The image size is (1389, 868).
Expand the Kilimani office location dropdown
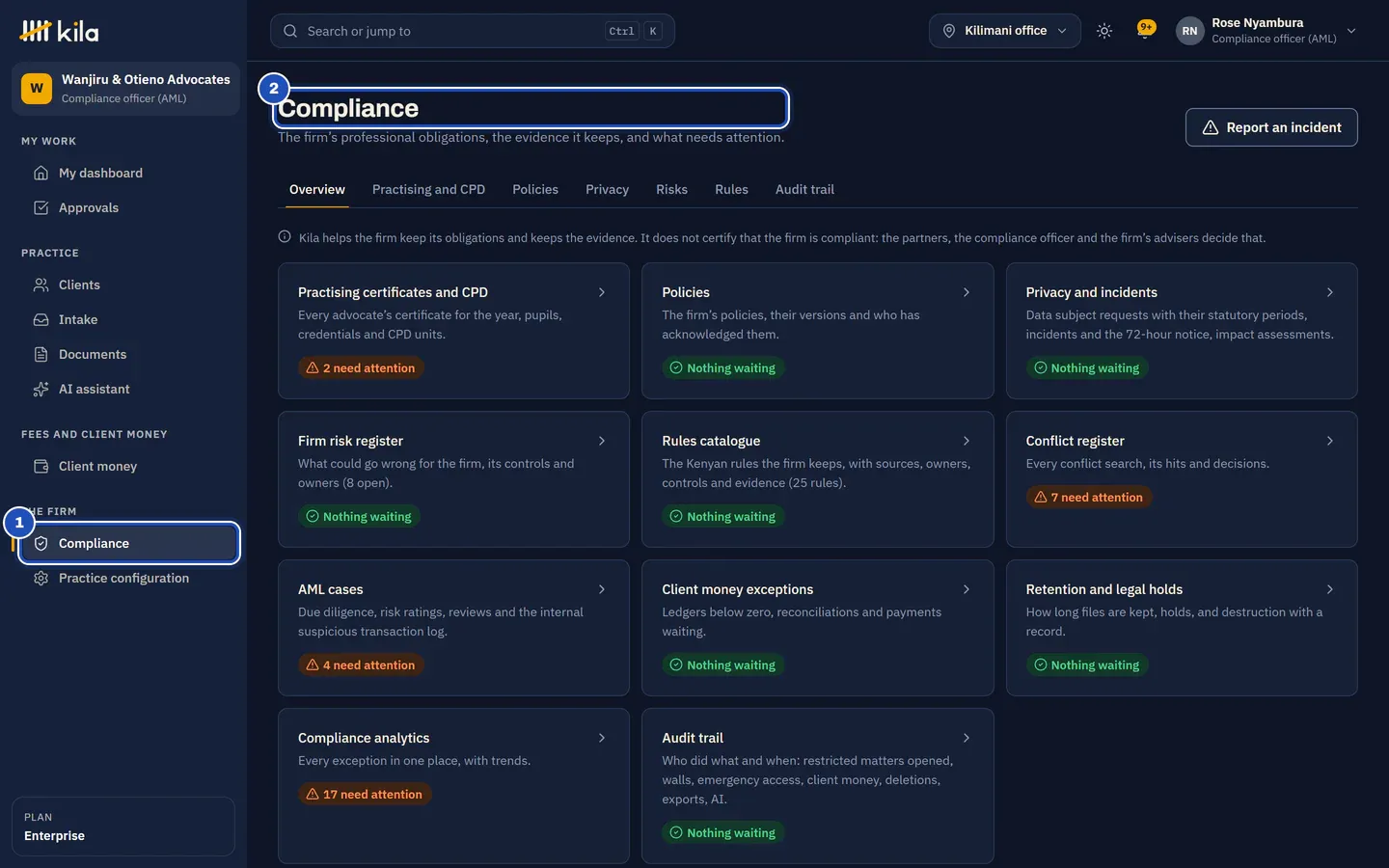[x=1004, y=31]
